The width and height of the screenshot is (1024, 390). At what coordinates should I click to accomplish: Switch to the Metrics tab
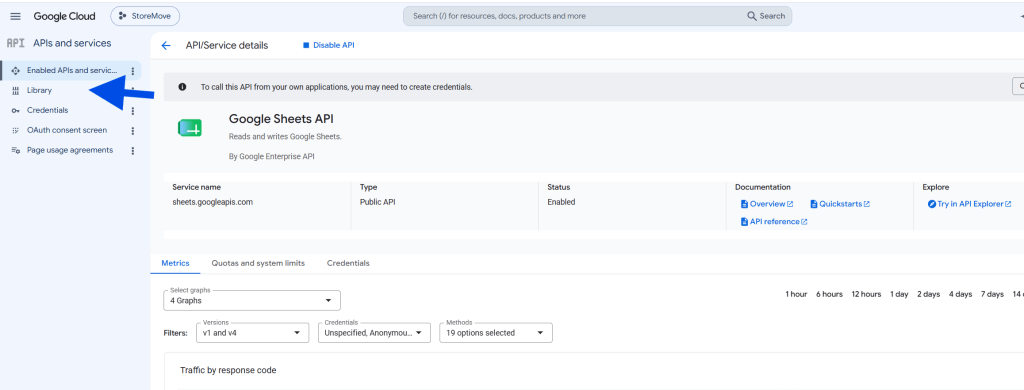(x=176, y=263)
